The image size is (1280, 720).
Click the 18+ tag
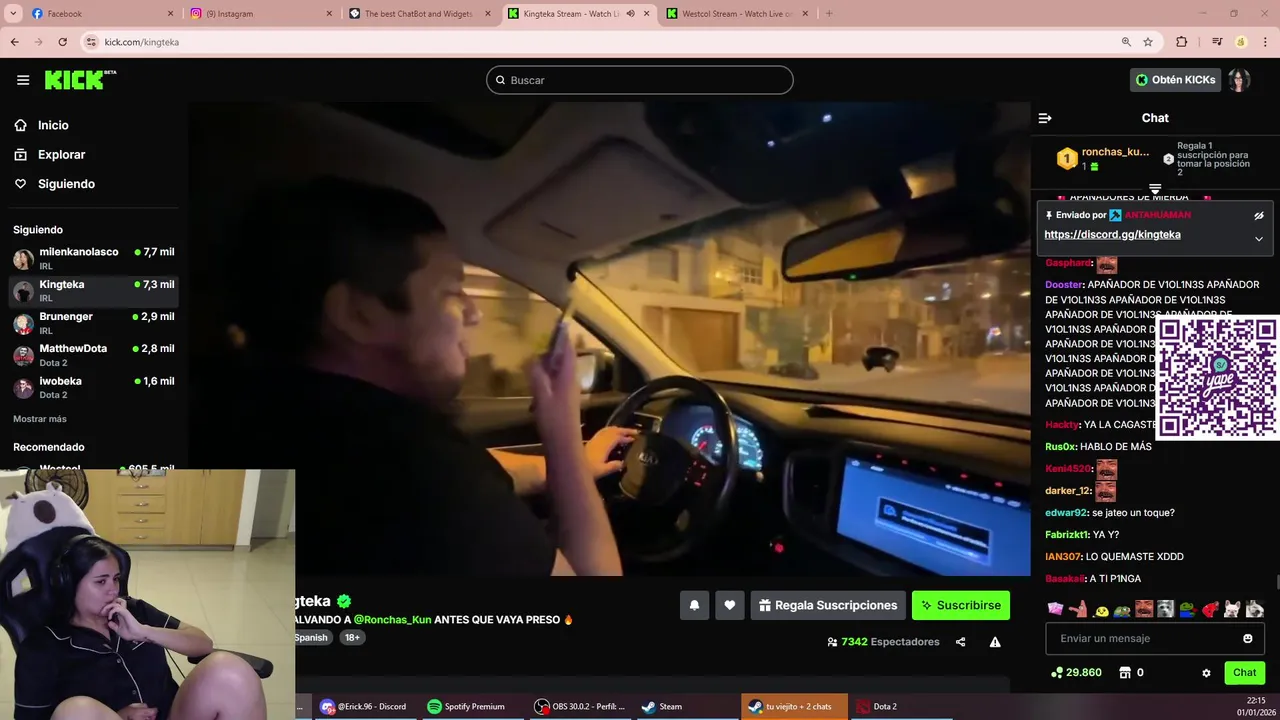pyautogui.click(x=352, y=637)
